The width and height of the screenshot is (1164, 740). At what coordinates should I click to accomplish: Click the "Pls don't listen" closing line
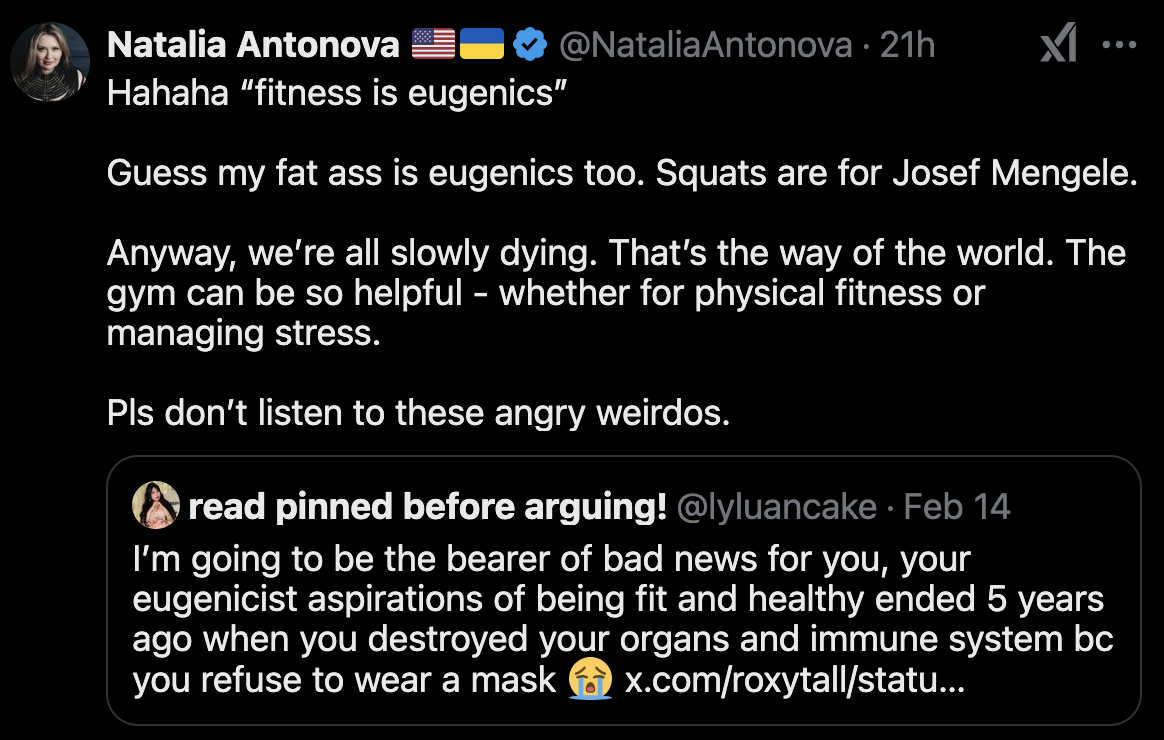click(418, 412)
